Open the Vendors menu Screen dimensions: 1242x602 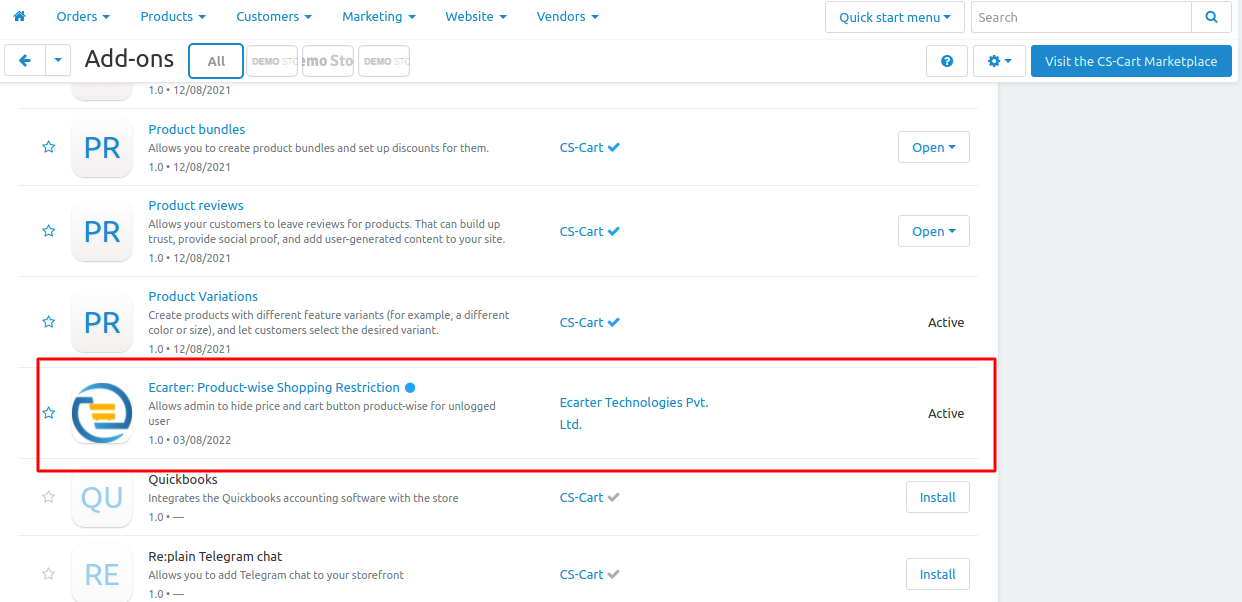click(x=568, y=17)
